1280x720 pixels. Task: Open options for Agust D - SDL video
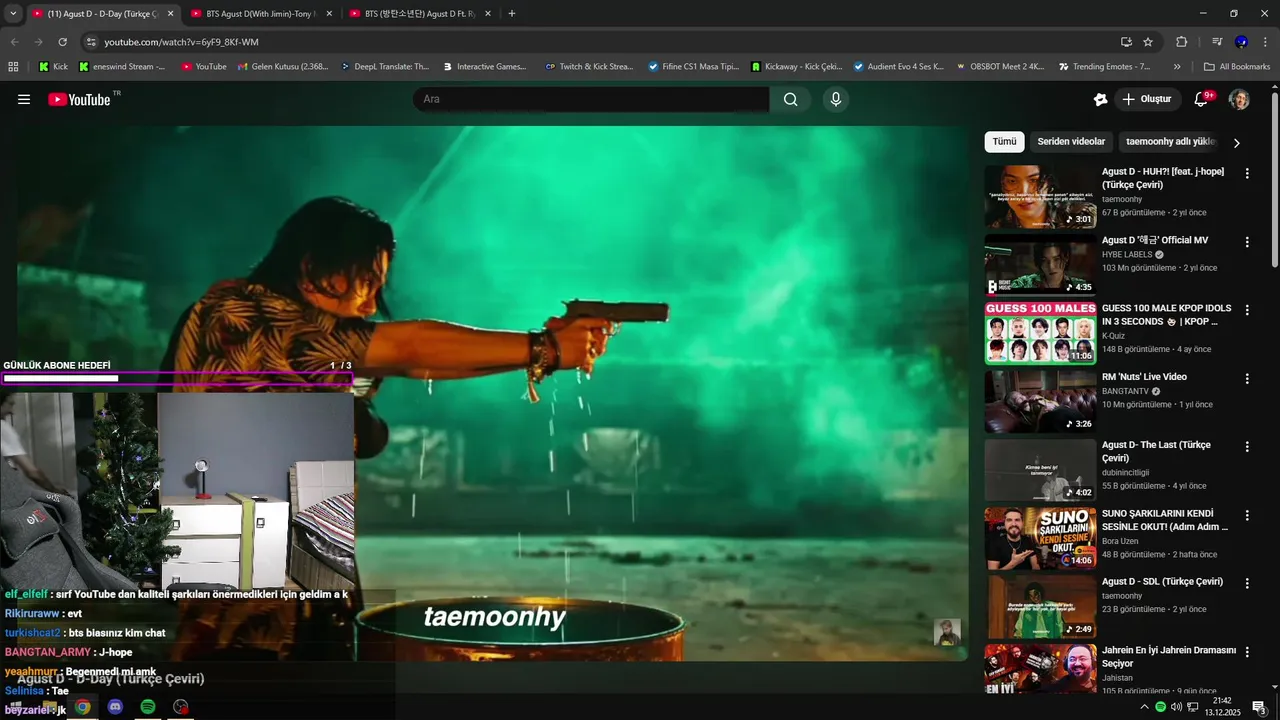(1247, 583)
